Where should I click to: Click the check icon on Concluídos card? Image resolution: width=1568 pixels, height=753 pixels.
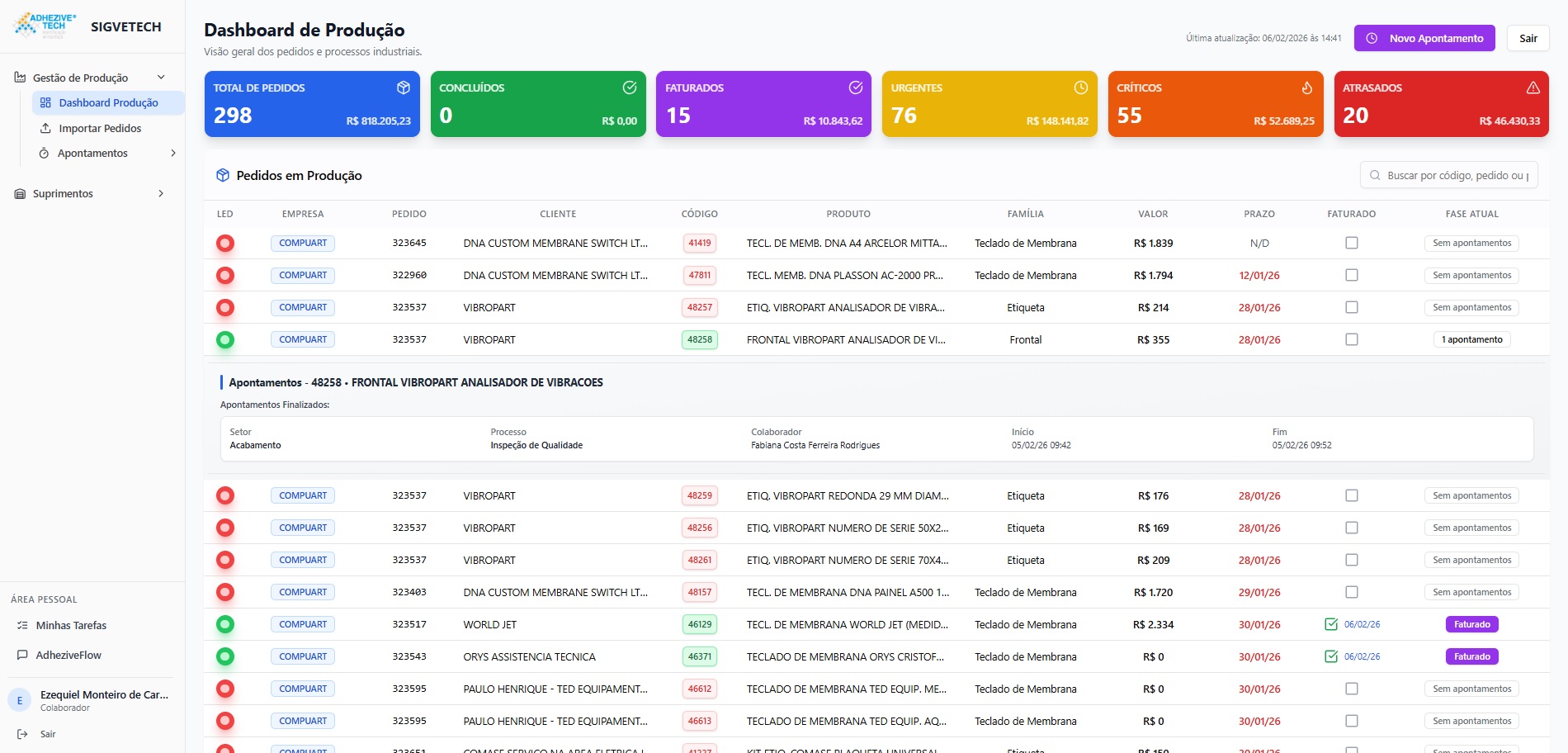point(630,88)
